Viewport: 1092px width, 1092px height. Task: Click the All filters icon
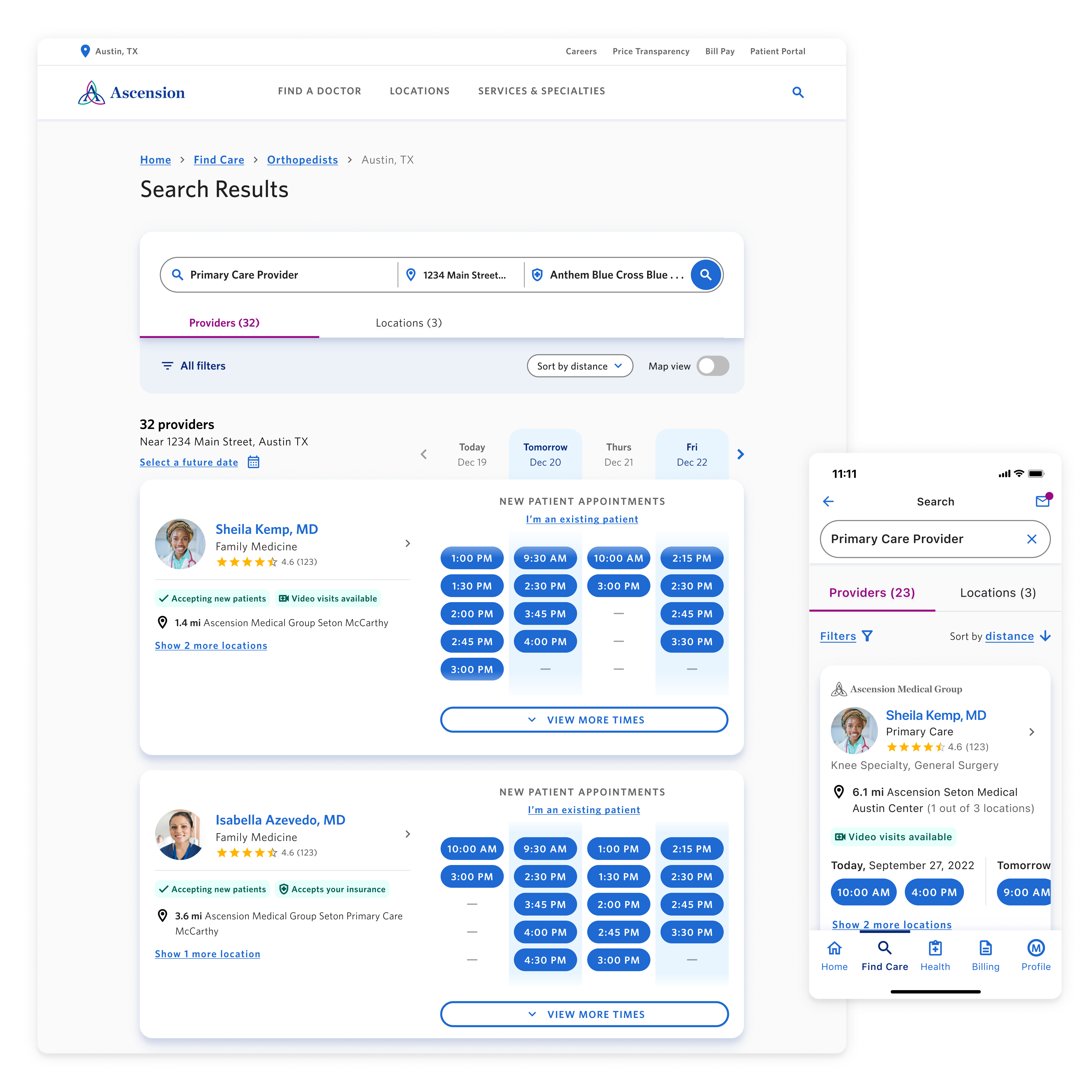pyautogui.click(x=167, y=366)
